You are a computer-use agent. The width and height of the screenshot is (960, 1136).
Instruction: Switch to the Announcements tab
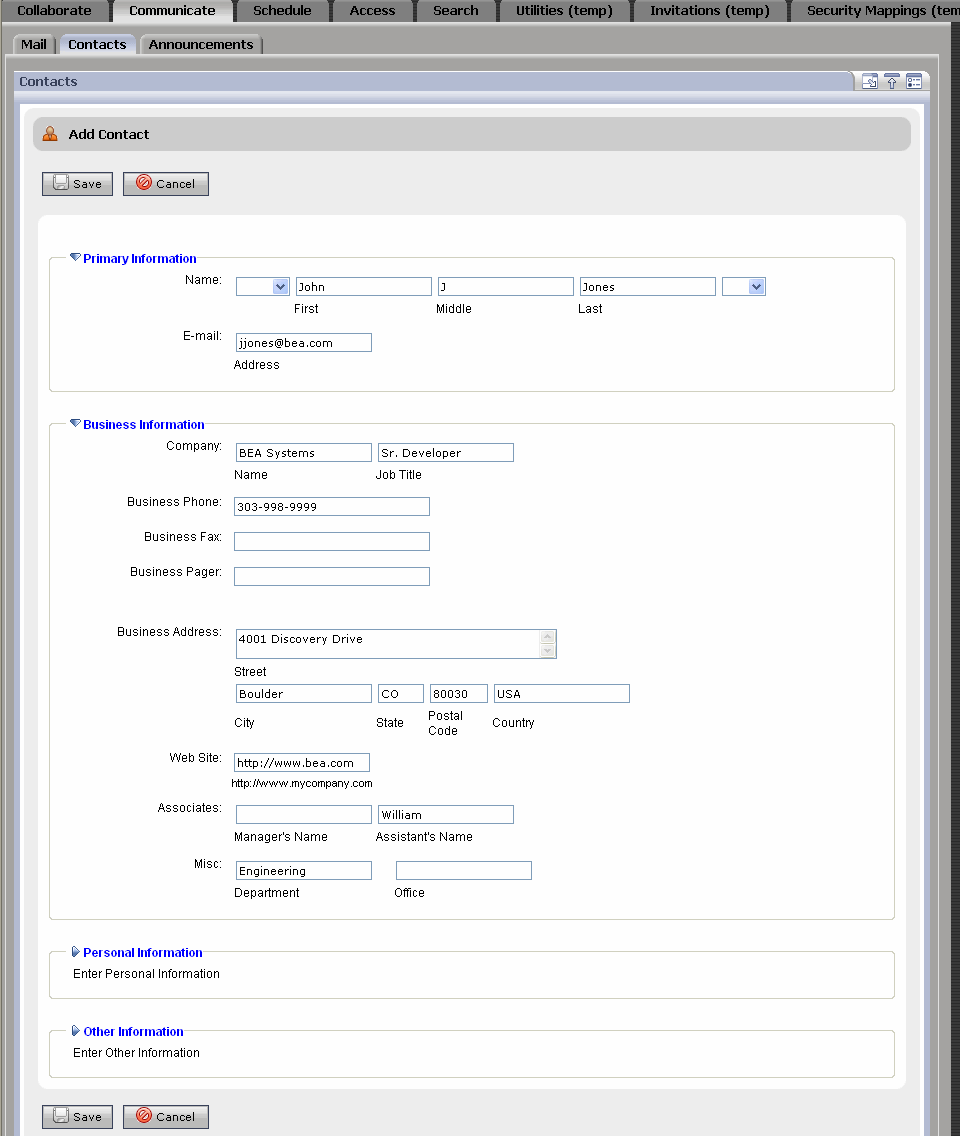click(x=200, y=44)
